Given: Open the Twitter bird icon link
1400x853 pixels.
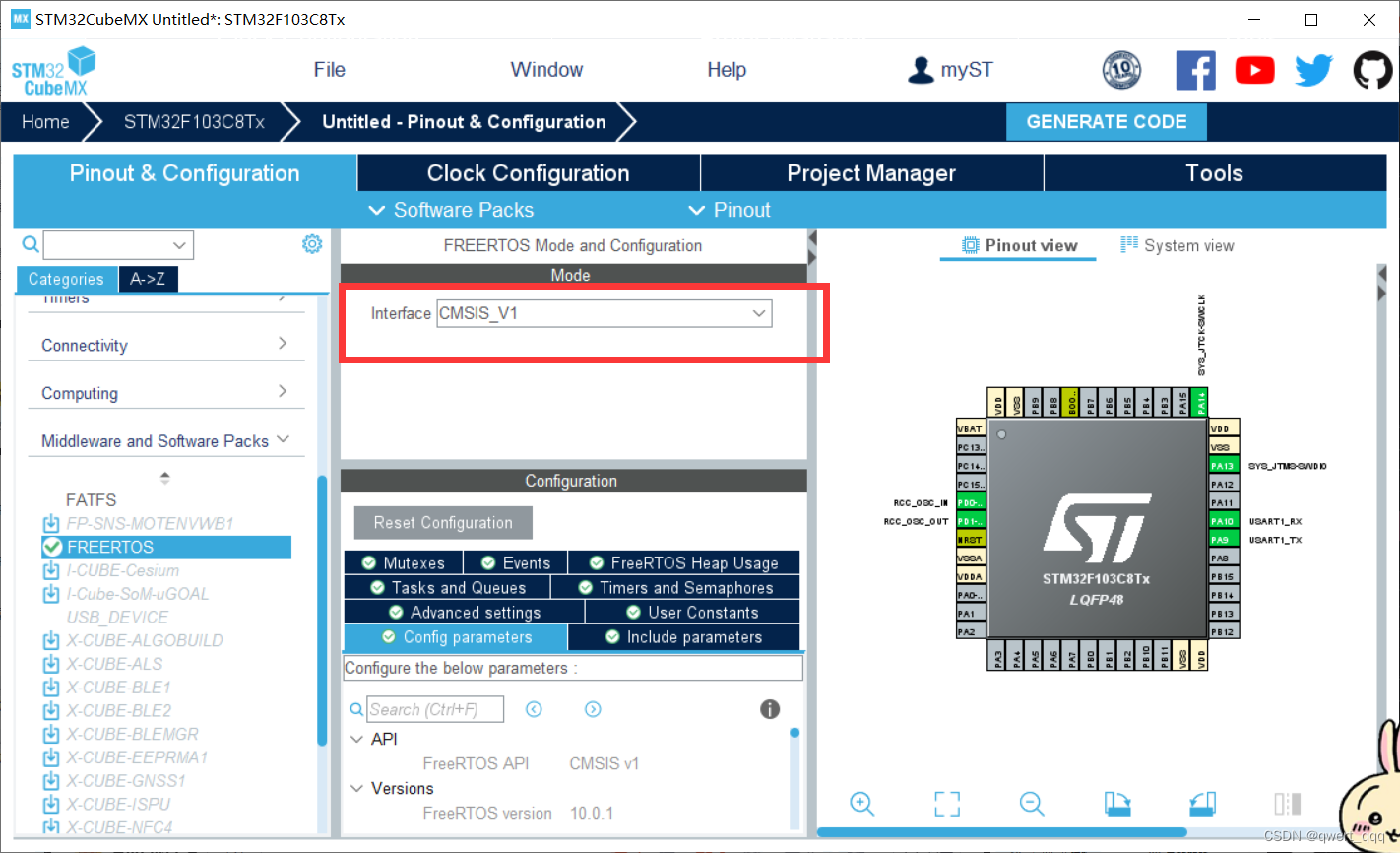Looking at the screenshot, I should pos(1313,70).
